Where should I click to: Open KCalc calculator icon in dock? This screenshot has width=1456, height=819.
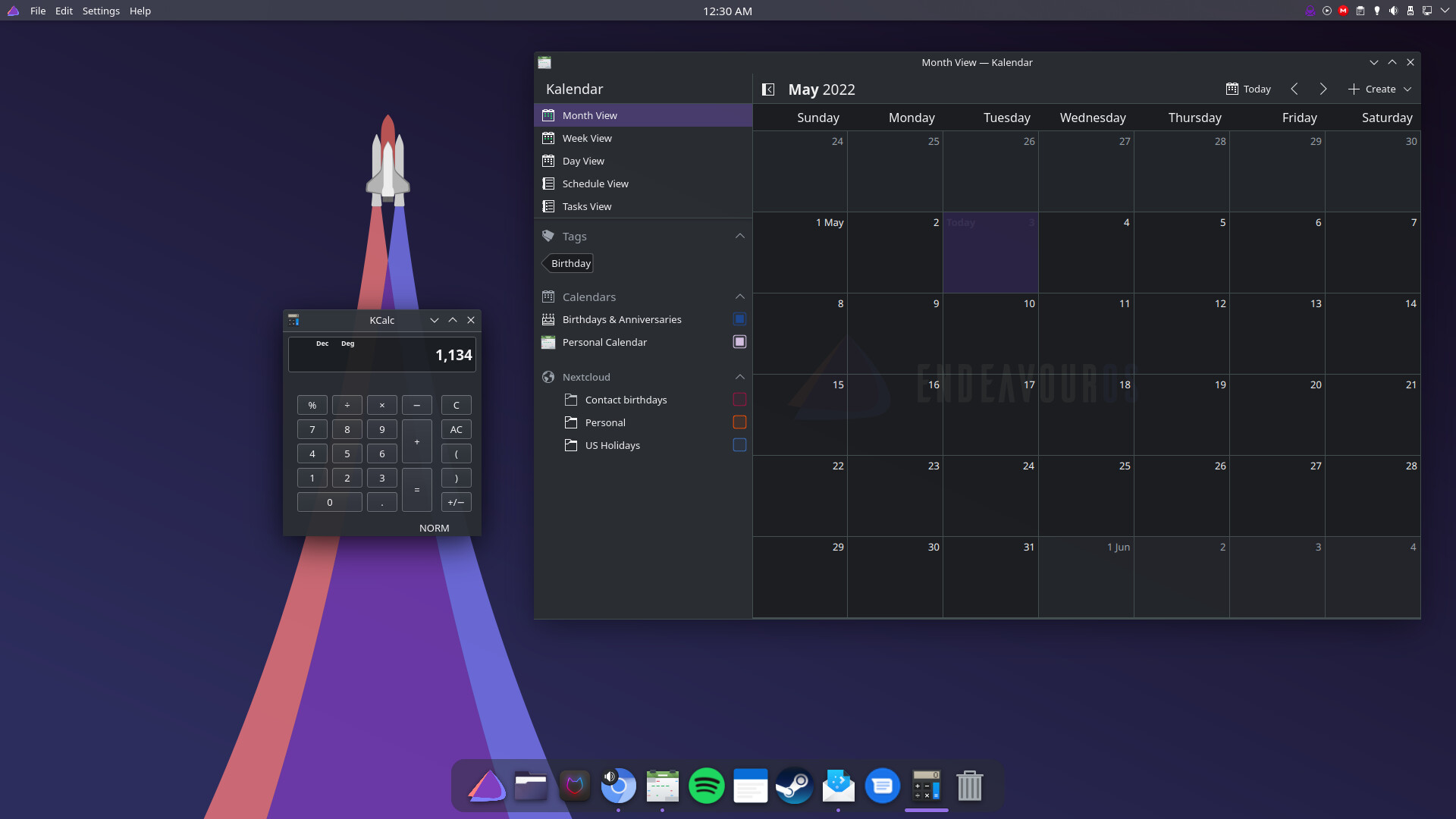point(926,786)
